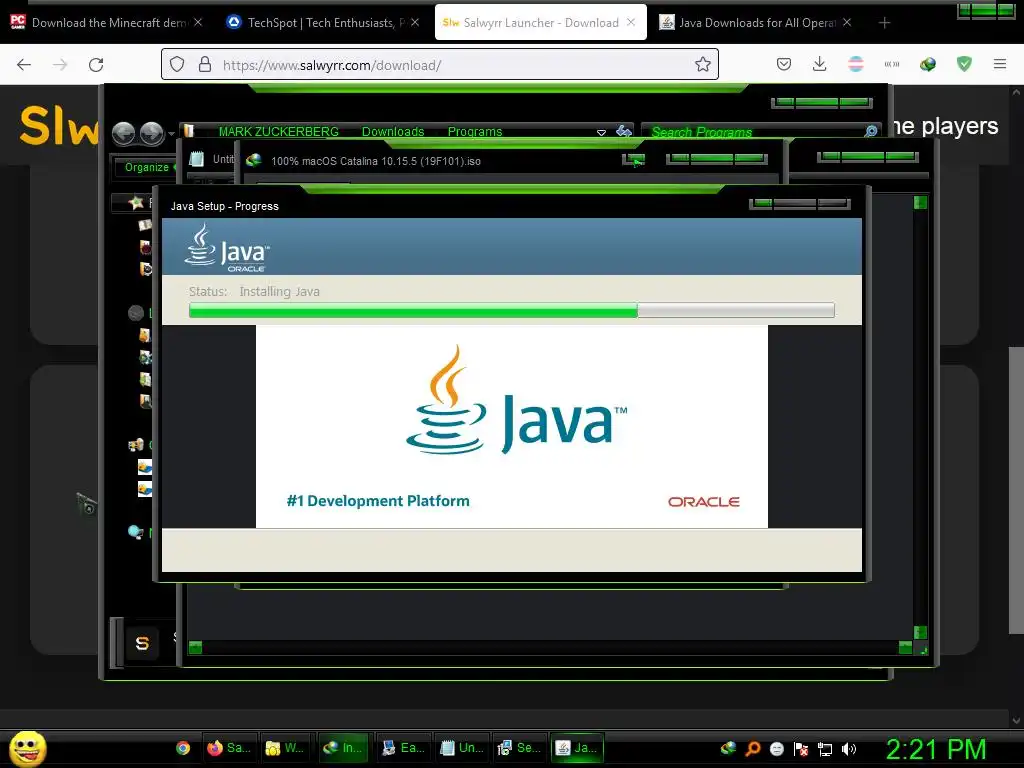The width and height of the screenshot is (1024, 768).
Task: Refresh the Explorer address bar location
Action: coord(624,131)
